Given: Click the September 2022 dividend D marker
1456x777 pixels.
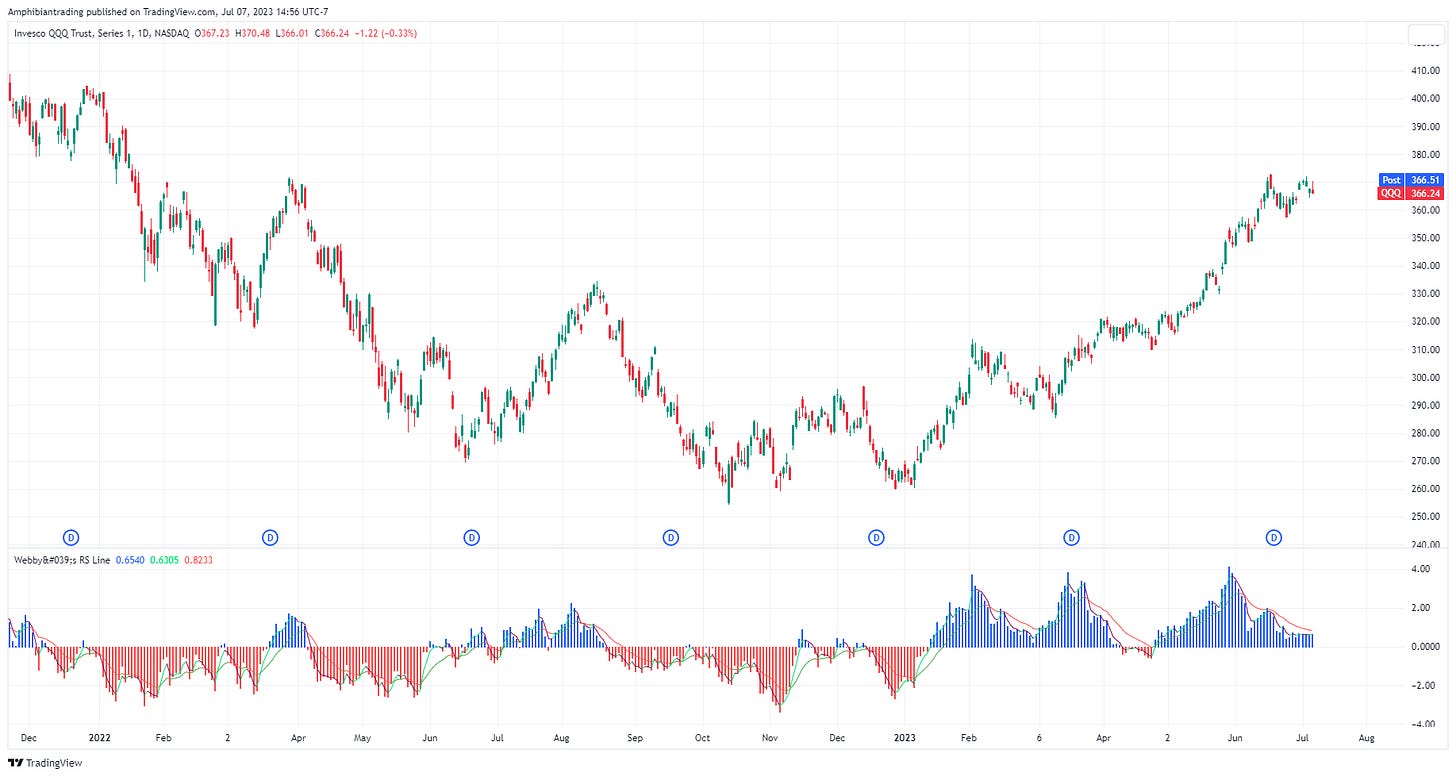Looking at the screenshot, I should 671,537.
